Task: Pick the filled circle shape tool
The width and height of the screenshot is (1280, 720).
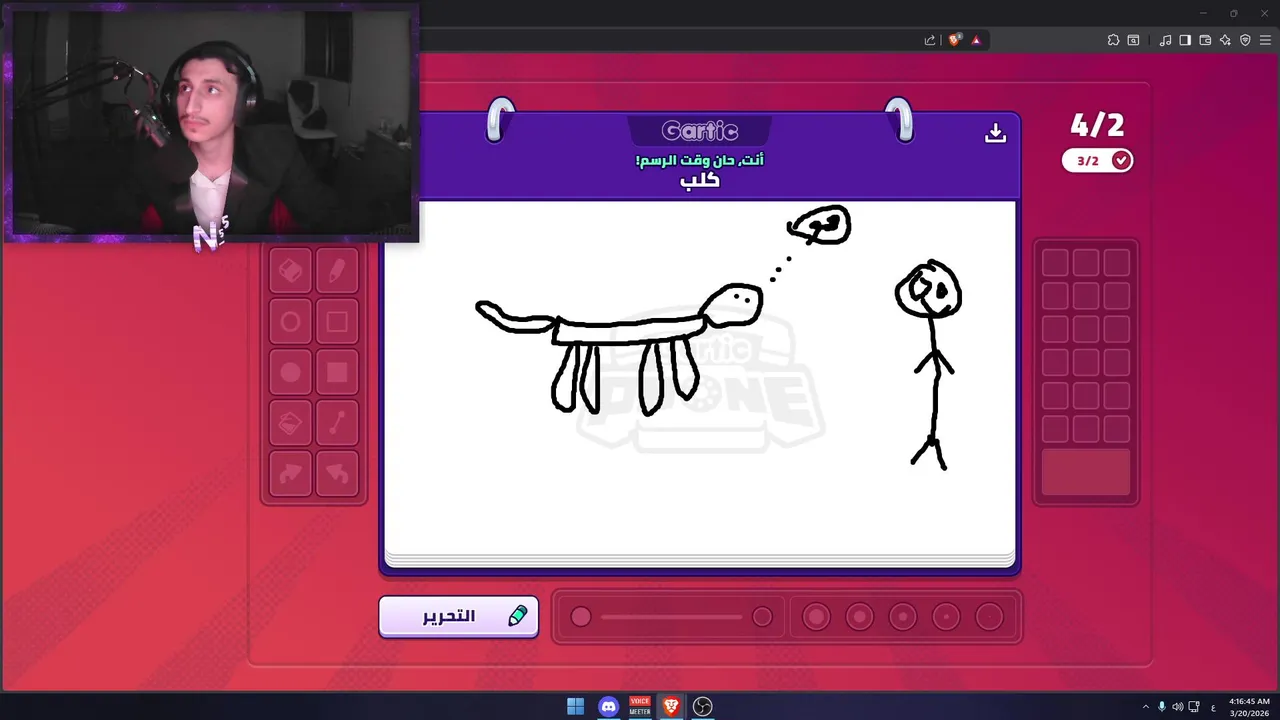Action: (x=290, y=373)
